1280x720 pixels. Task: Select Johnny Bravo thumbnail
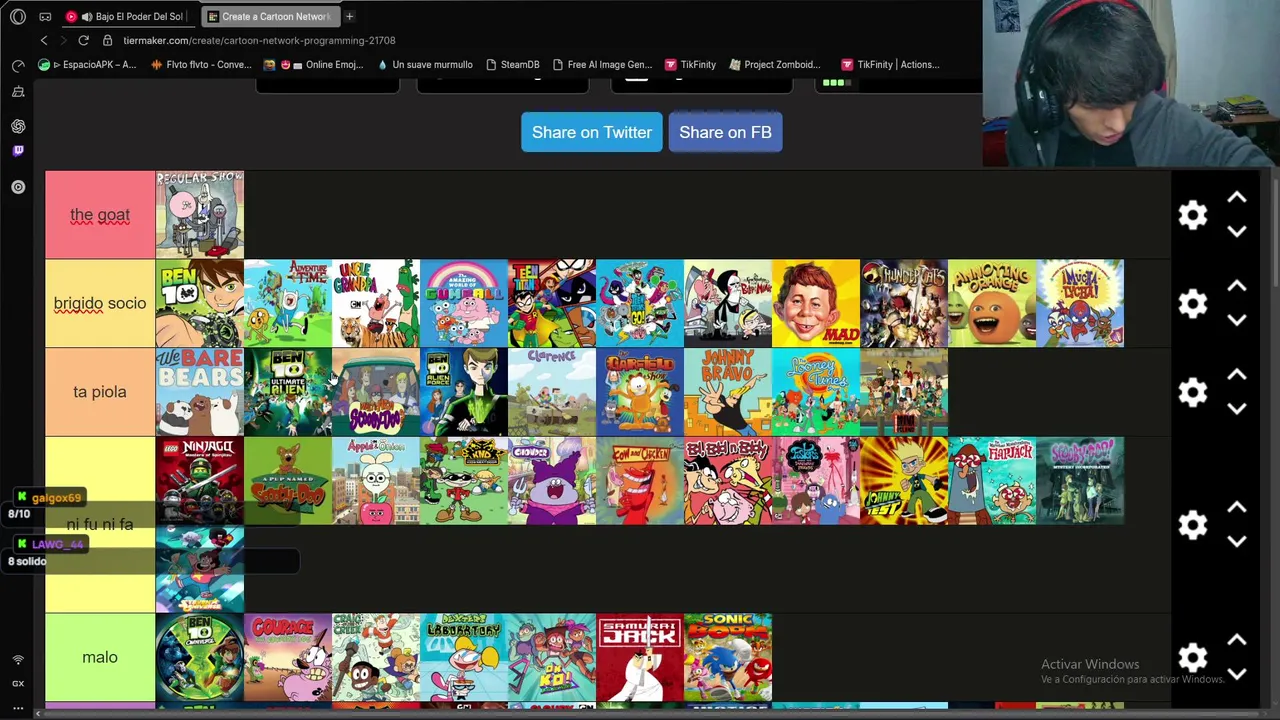coord(728,392)
